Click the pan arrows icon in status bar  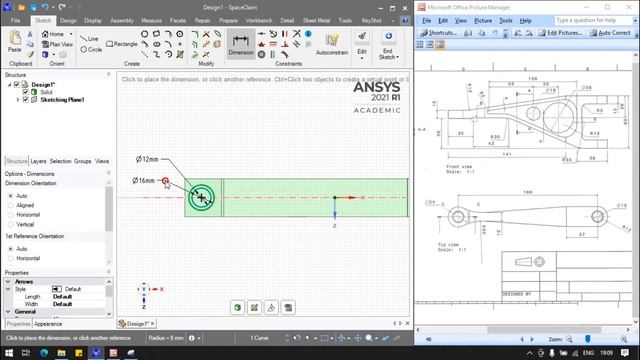358,338
